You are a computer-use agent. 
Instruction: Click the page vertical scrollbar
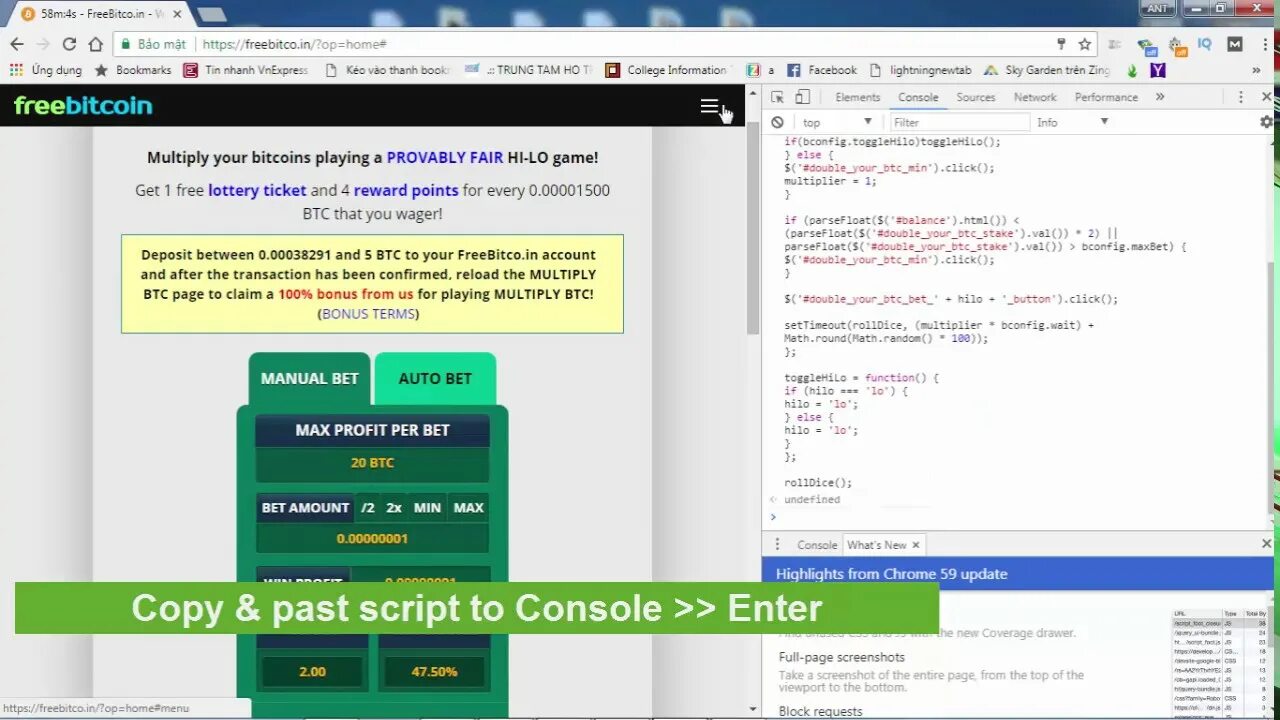pyautogui.click(x=753, y=230)
